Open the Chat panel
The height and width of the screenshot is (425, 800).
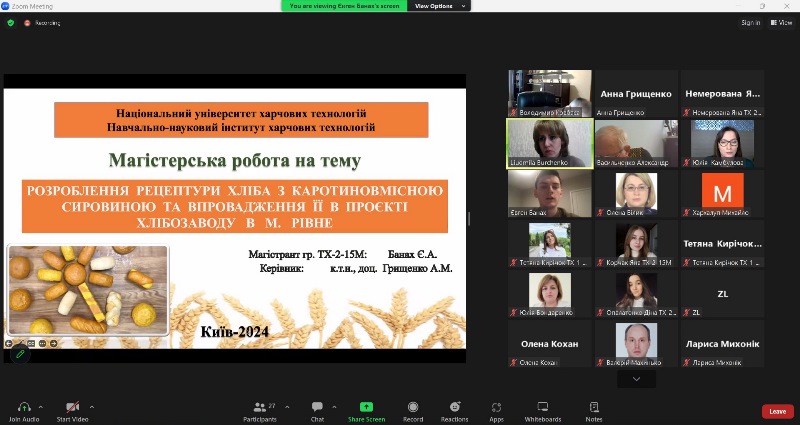pyautogui.click(x=317, y=411)
